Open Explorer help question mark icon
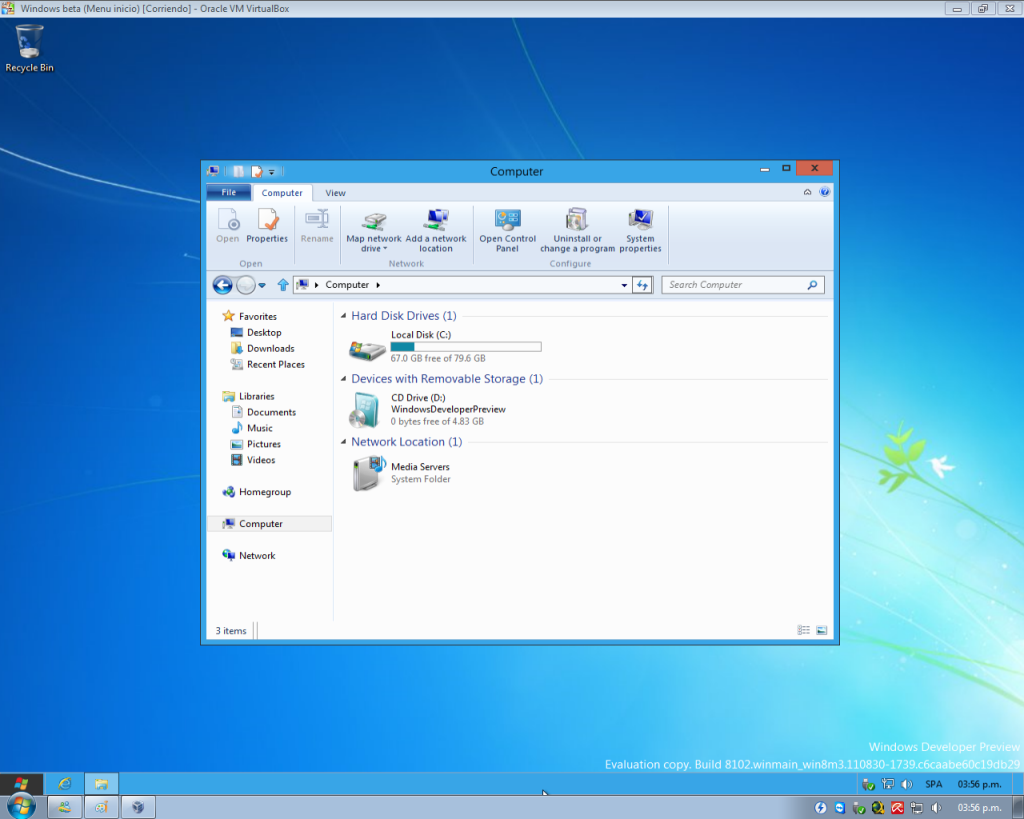 [825, 192]
